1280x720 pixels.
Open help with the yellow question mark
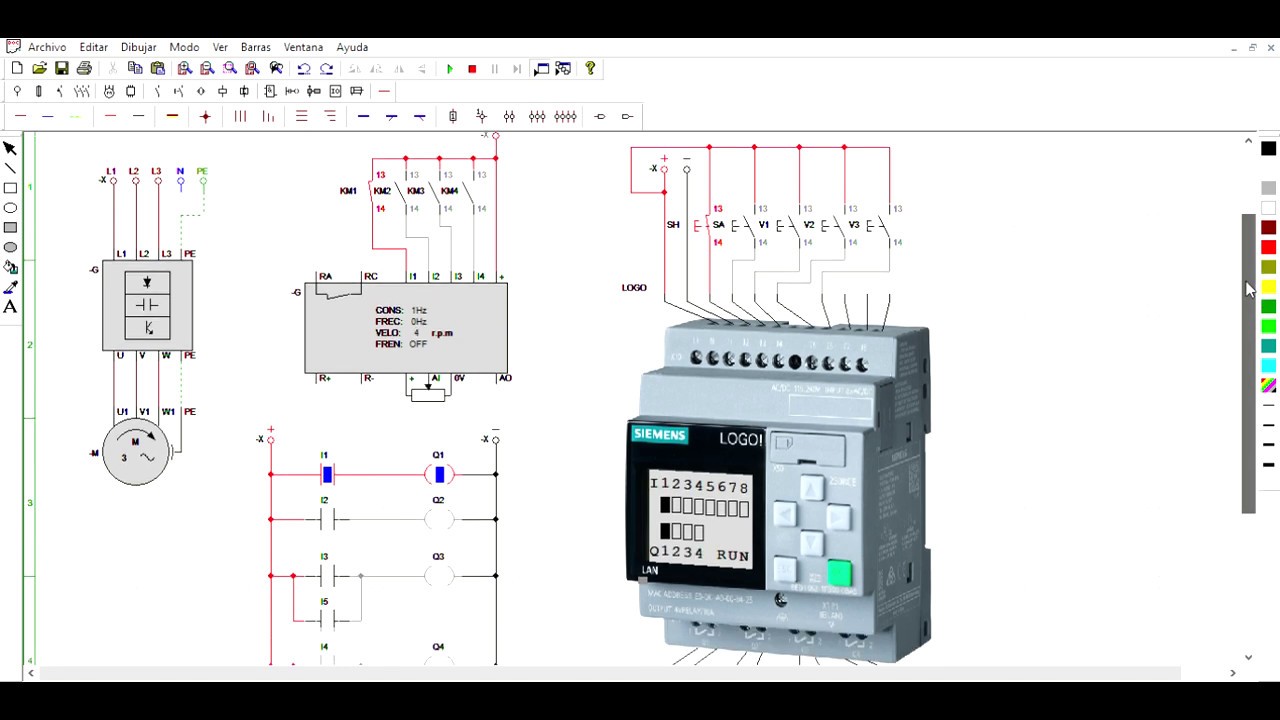590,69
